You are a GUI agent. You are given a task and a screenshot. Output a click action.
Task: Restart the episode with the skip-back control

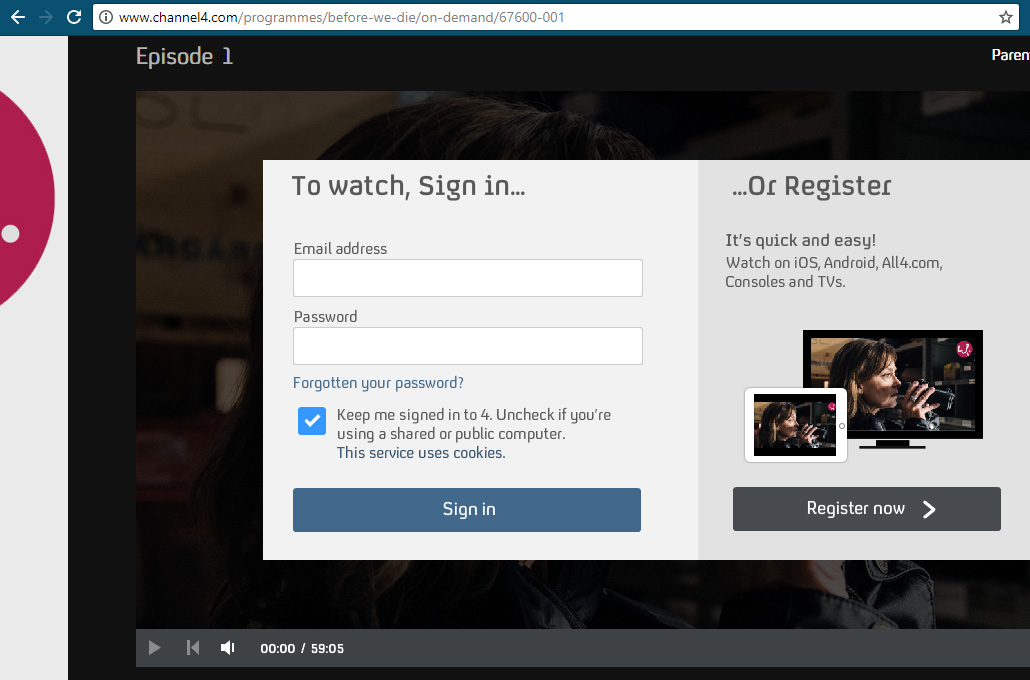tap(192, 647)
